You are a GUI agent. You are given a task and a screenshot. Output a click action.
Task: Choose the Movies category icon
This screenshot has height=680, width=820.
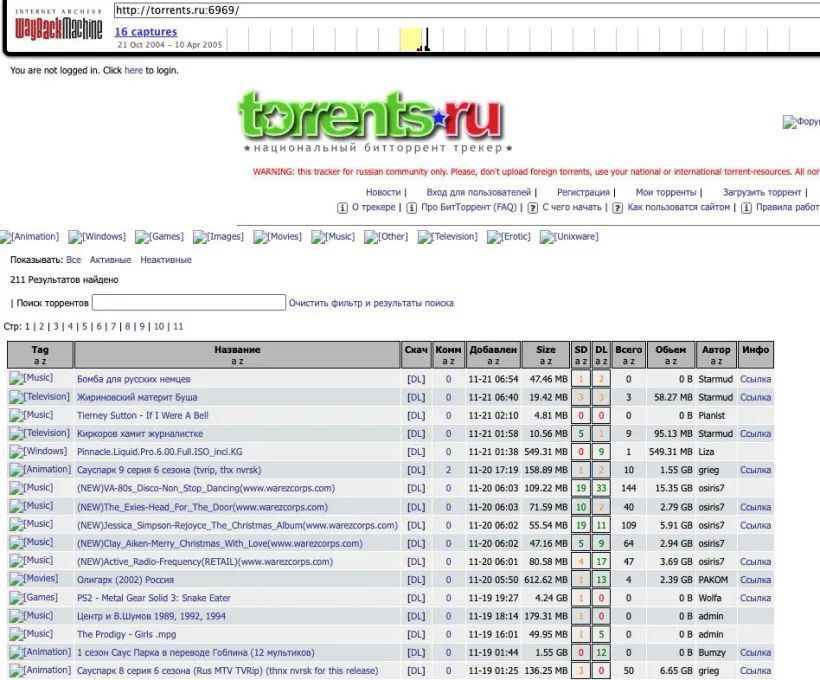coord(278,236)
